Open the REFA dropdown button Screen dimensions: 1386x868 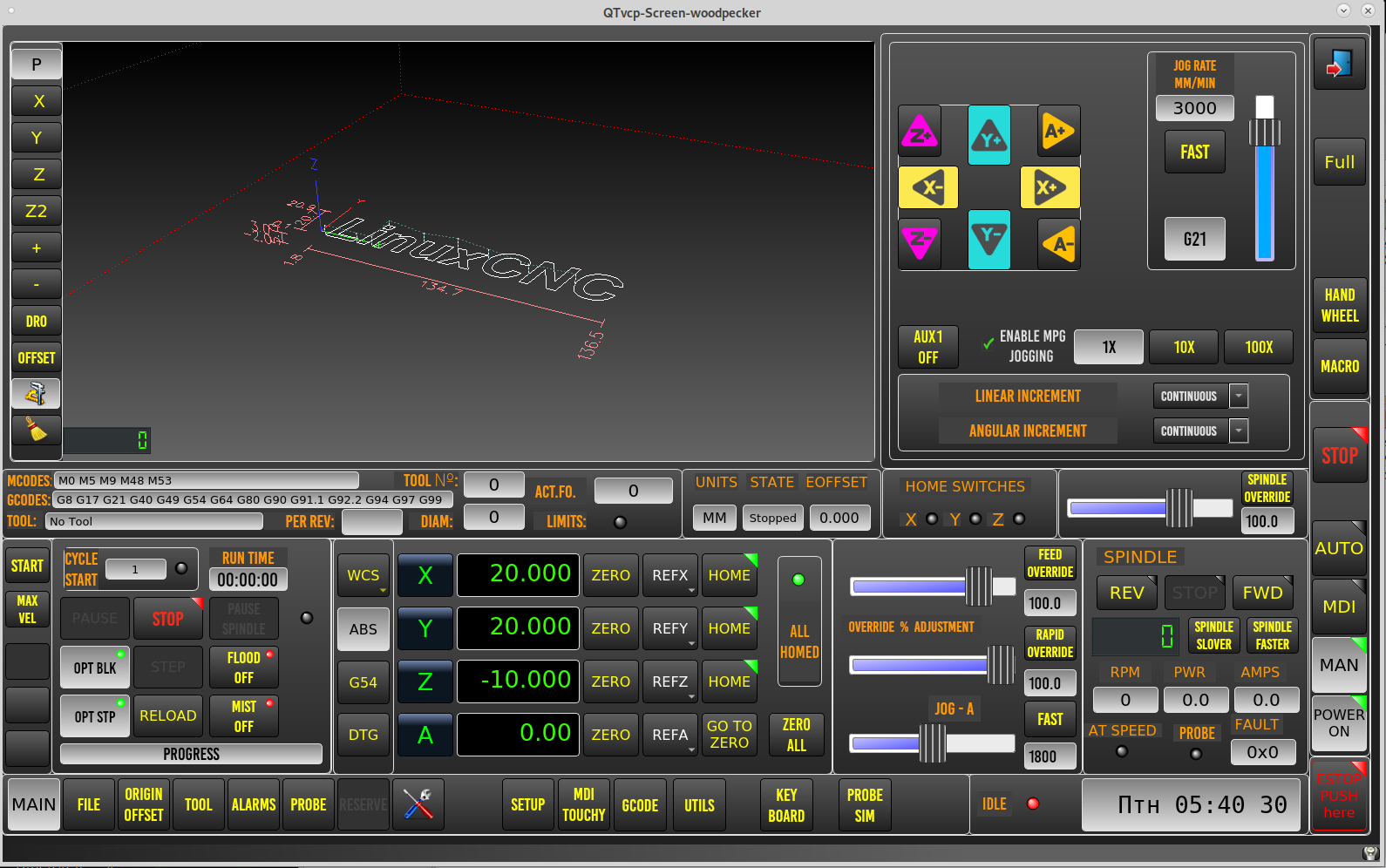pos(670,735)
